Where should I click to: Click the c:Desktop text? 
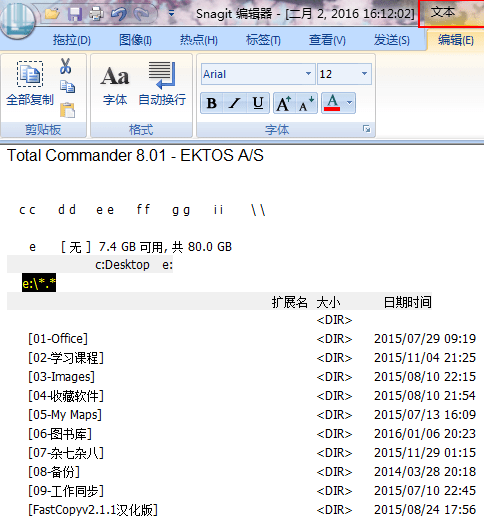point(122,265)
